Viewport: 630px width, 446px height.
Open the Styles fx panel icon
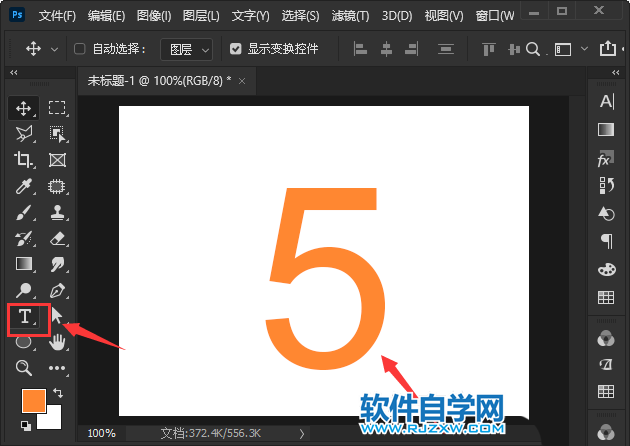coord(606,159)
